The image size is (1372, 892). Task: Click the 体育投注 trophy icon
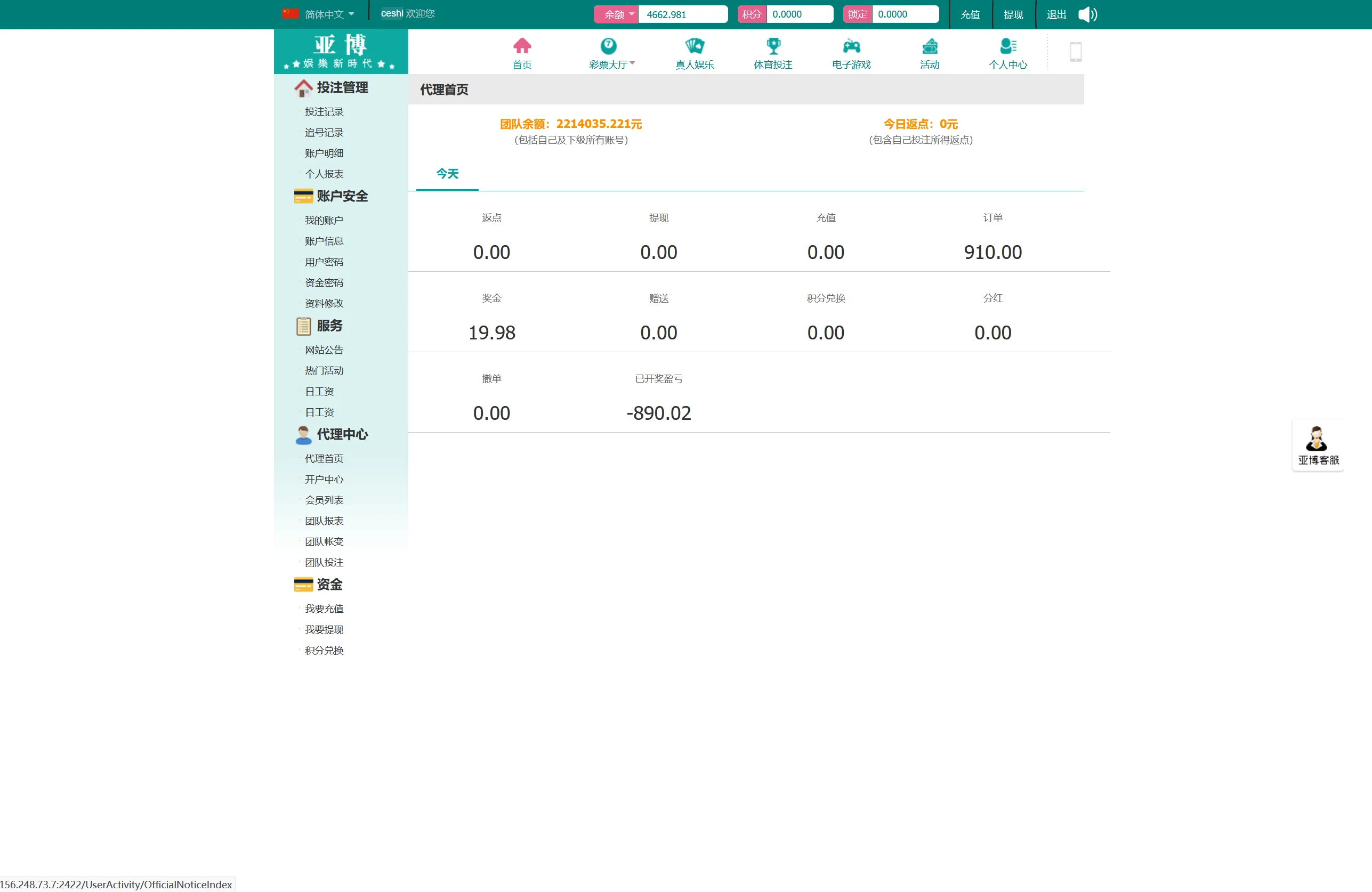pos(772,46)
